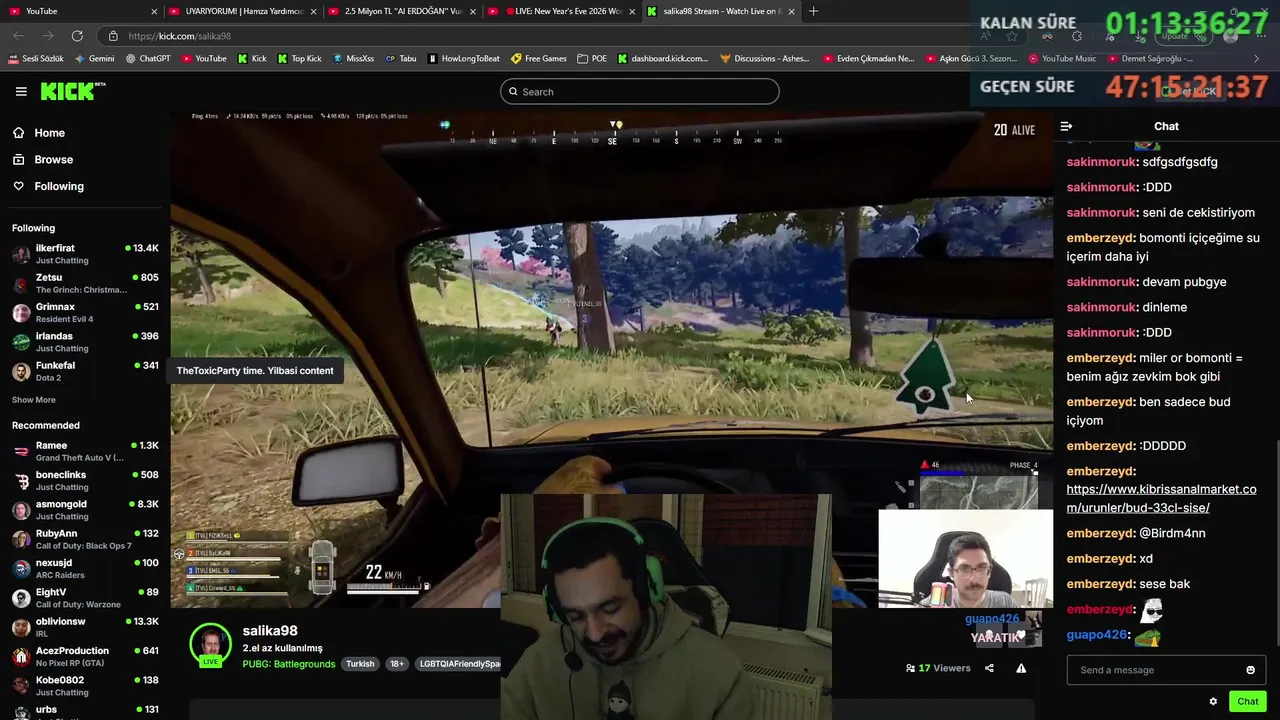
Task: Open Free Games bookmark
Action: pyautogui.click(x=538, y=59)
